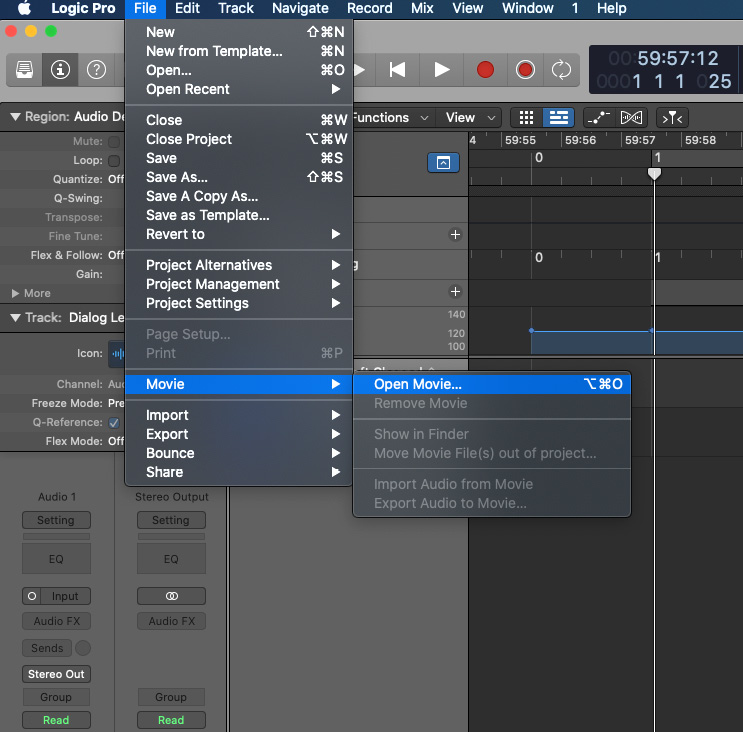Click the Sends button on Audio 1
The height and width of the screenshot is (732, 743).
point(47,648)
